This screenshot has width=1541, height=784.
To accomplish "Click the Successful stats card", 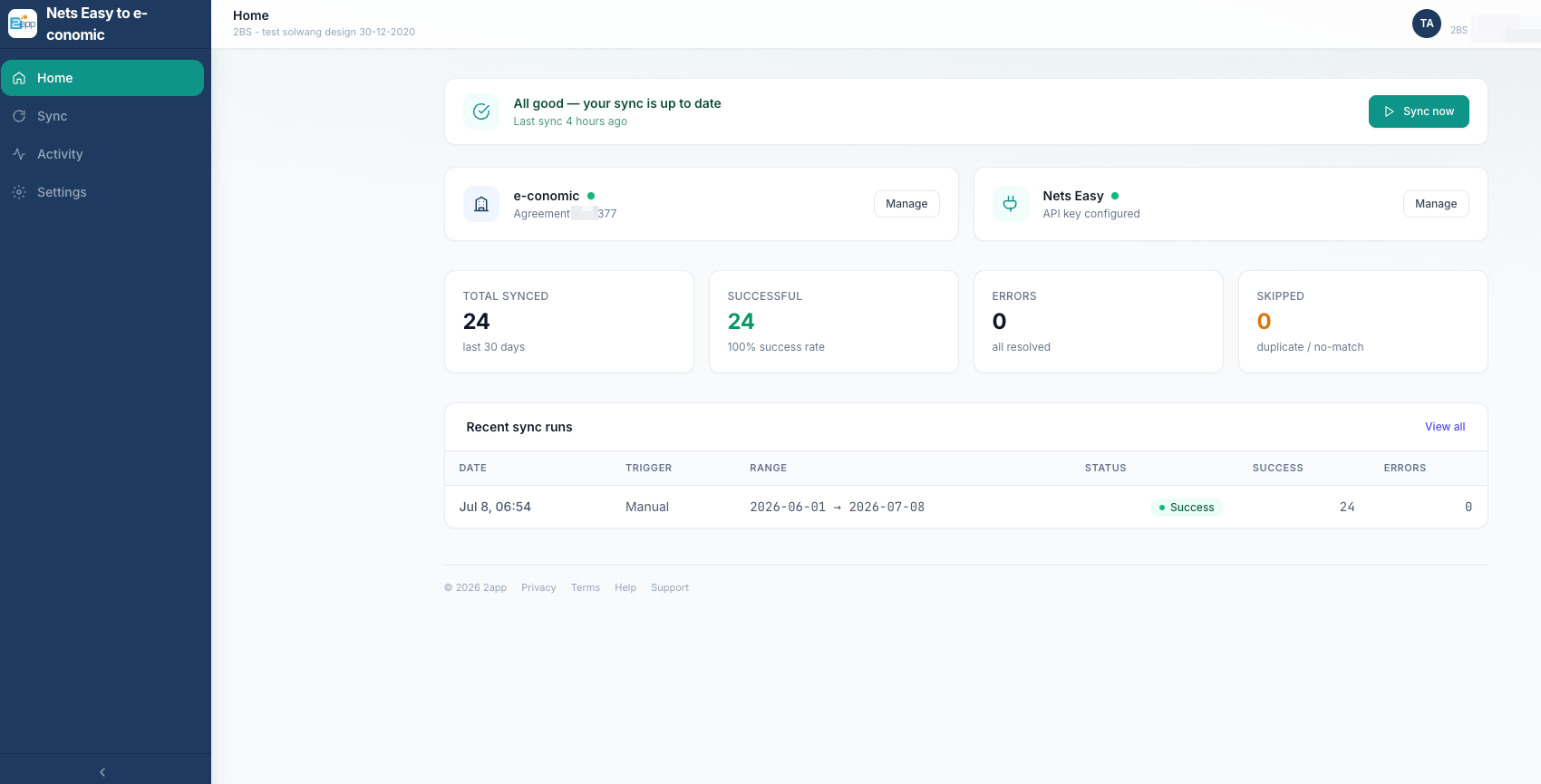I will (x=834, y=322).
